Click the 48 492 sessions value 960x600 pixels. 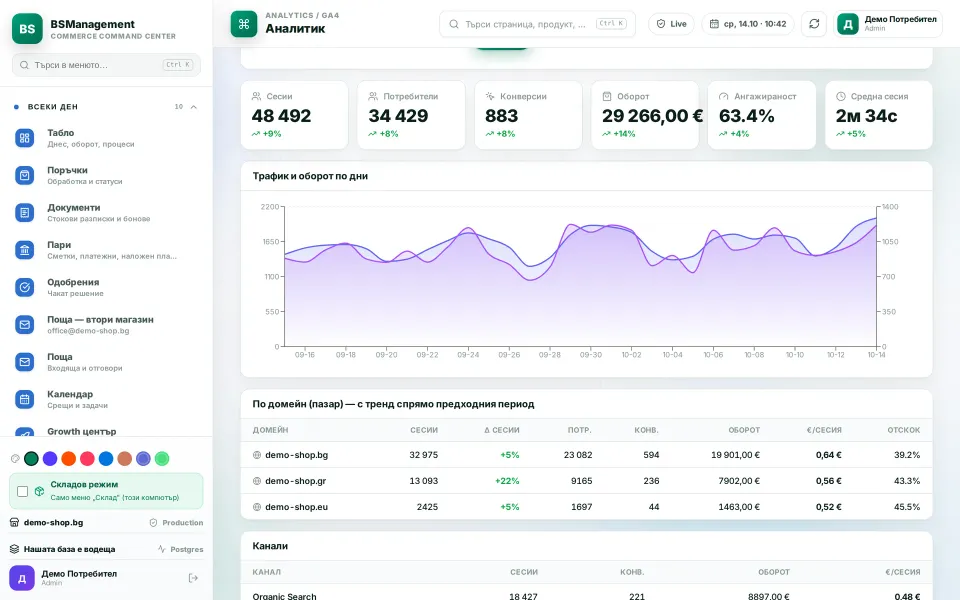[281, 116]
